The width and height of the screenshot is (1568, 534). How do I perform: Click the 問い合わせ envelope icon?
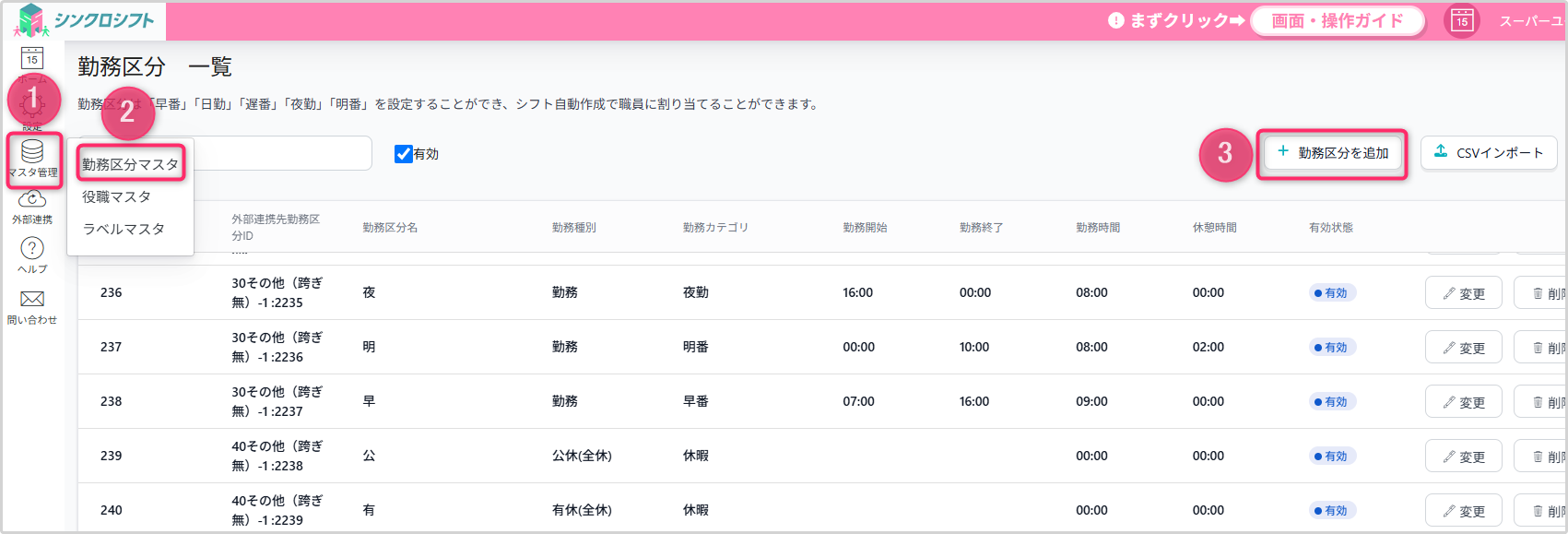(x=32, y=299)
